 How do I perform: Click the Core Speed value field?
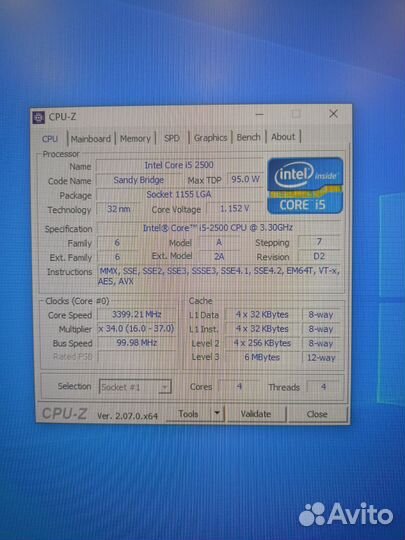click(x=137, y=314)
